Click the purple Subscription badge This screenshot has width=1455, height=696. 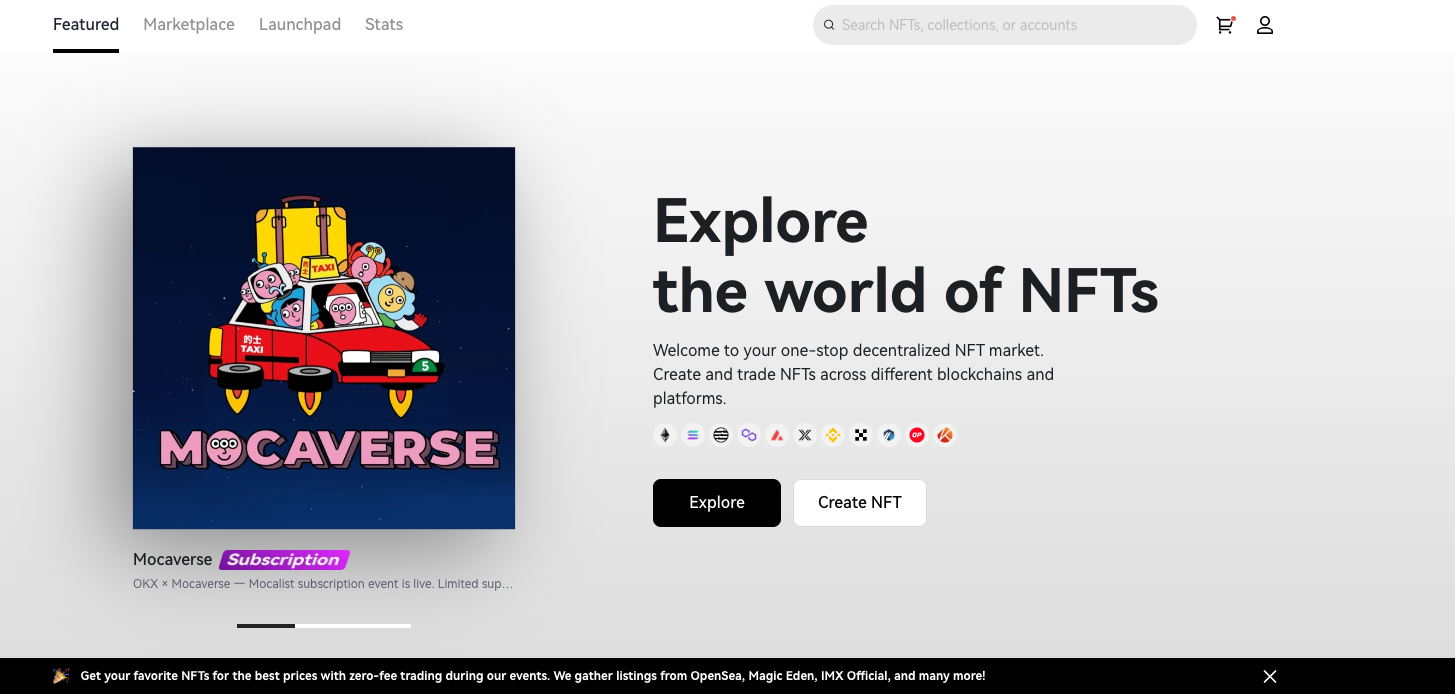(284, 560)
